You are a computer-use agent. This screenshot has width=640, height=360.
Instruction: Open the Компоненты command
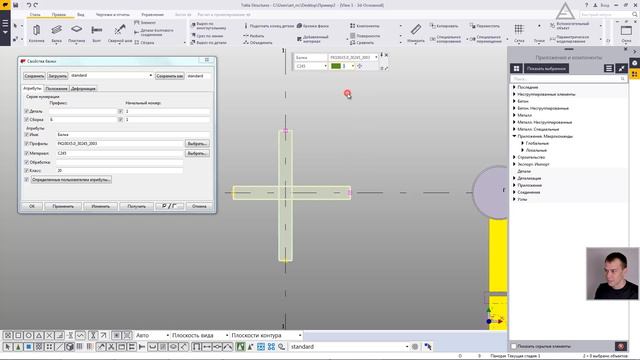click(x=364, y=26)
